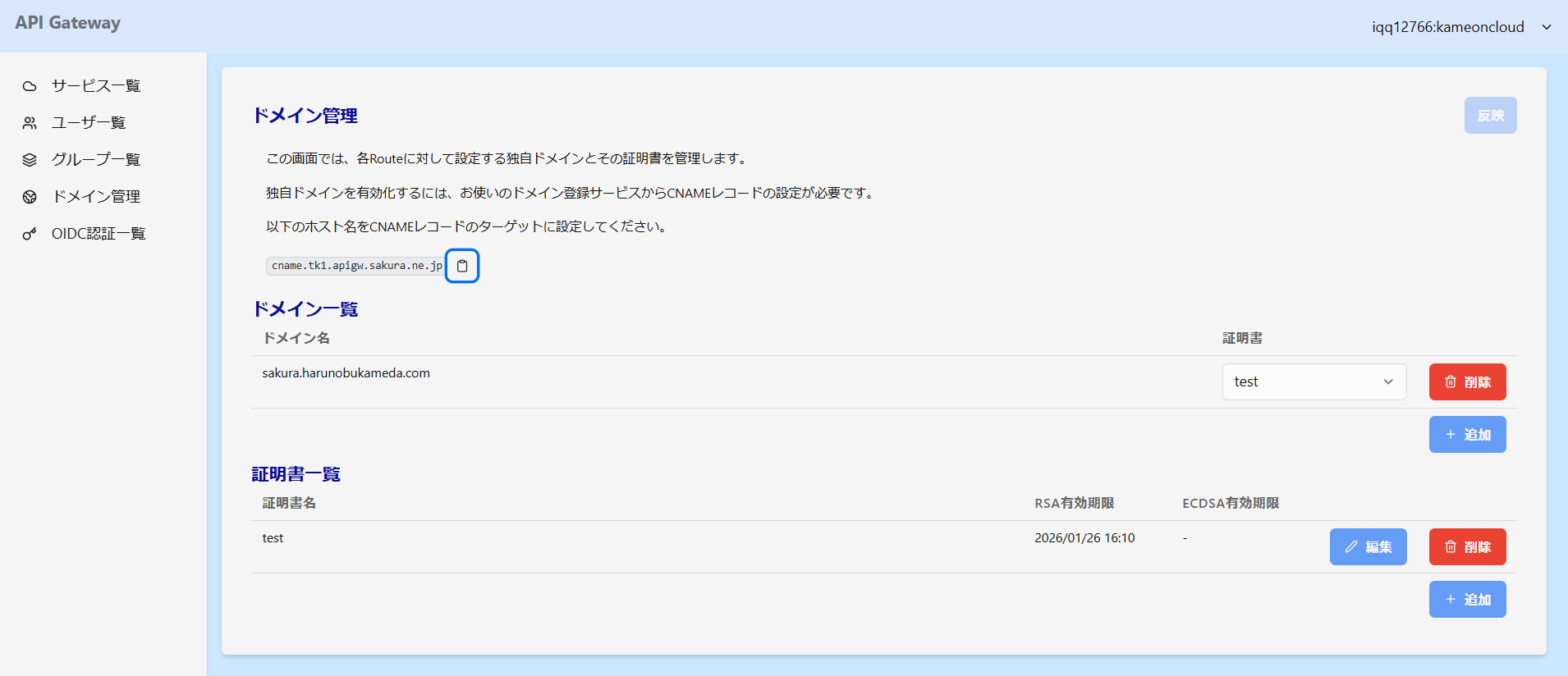1568x676 pixels.
Task: Click the globe icon beside ドメイン管理
Action: (30, 197)
